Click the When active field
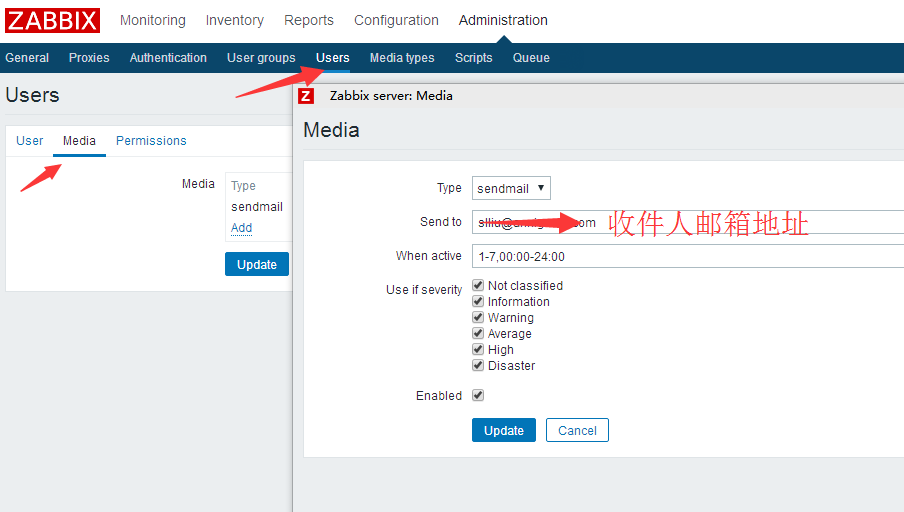The width and height of the screenshot is (904, 512). 687,256
